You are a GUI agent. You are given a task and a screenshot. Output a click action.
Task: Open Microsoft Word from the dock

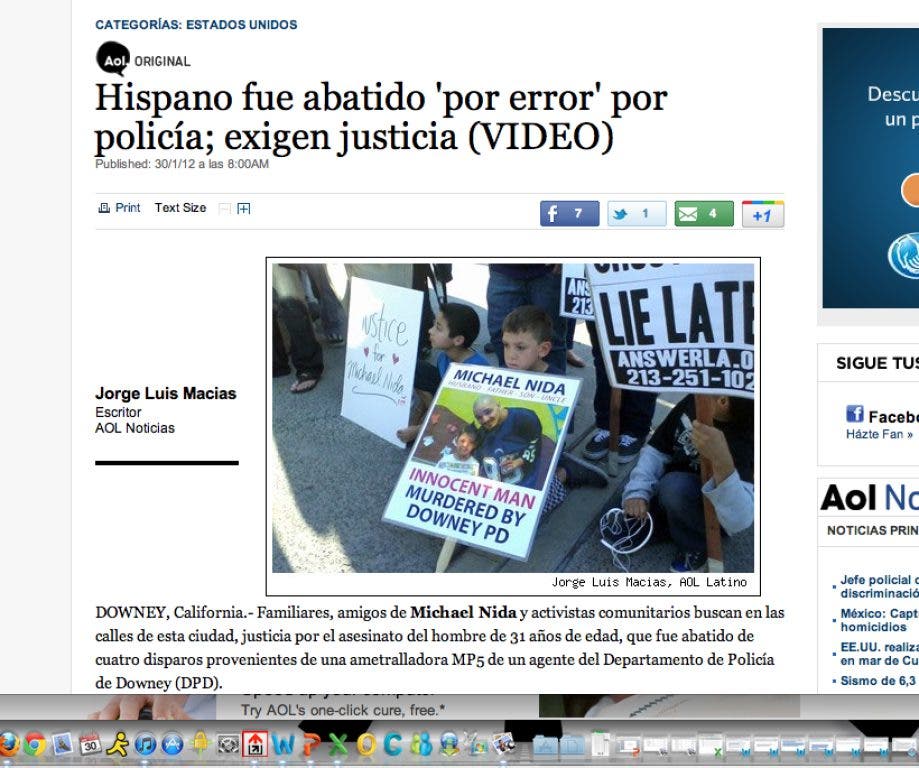284,745
